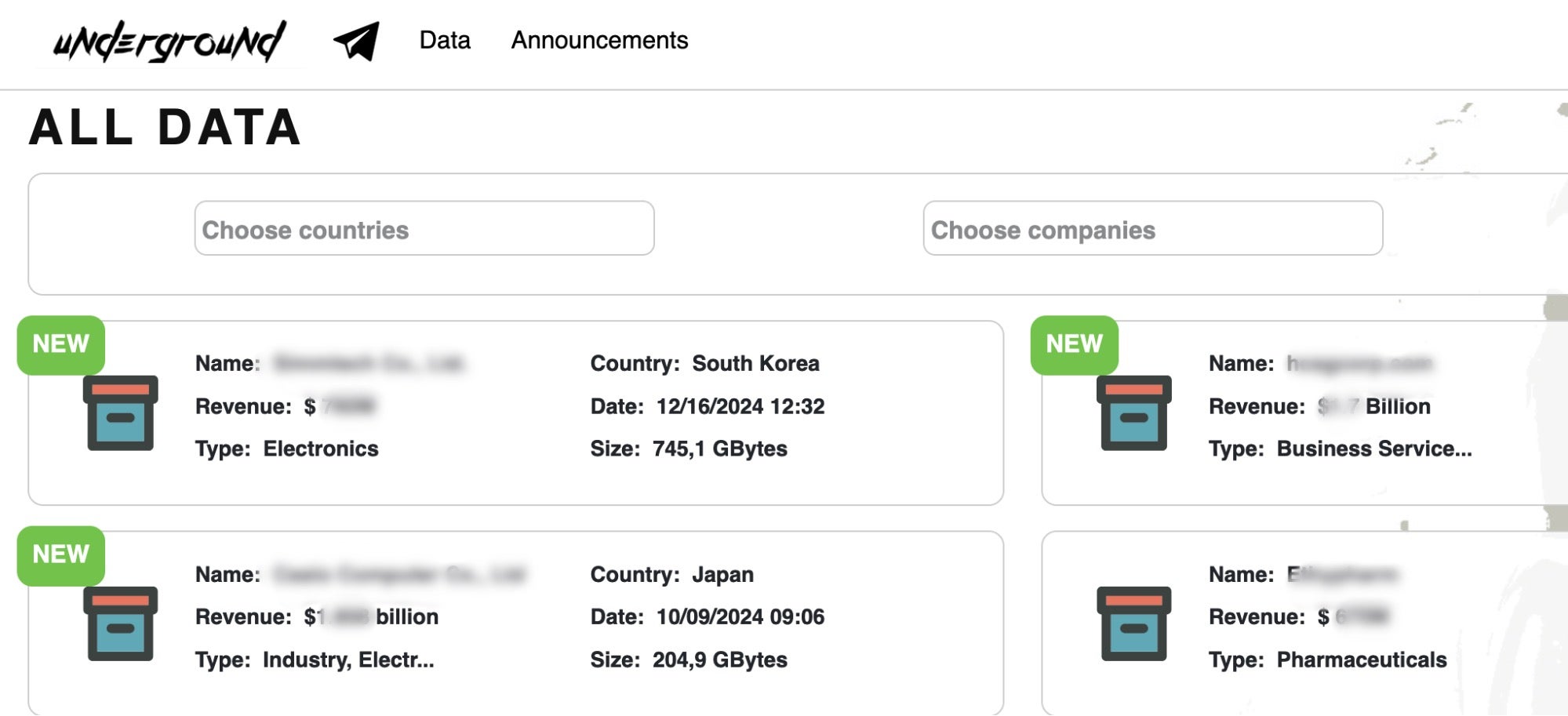This screenshot has width=1568, height=716.
Task: Click the date 12/16/2024 12:32
Action: coord(740,406)
